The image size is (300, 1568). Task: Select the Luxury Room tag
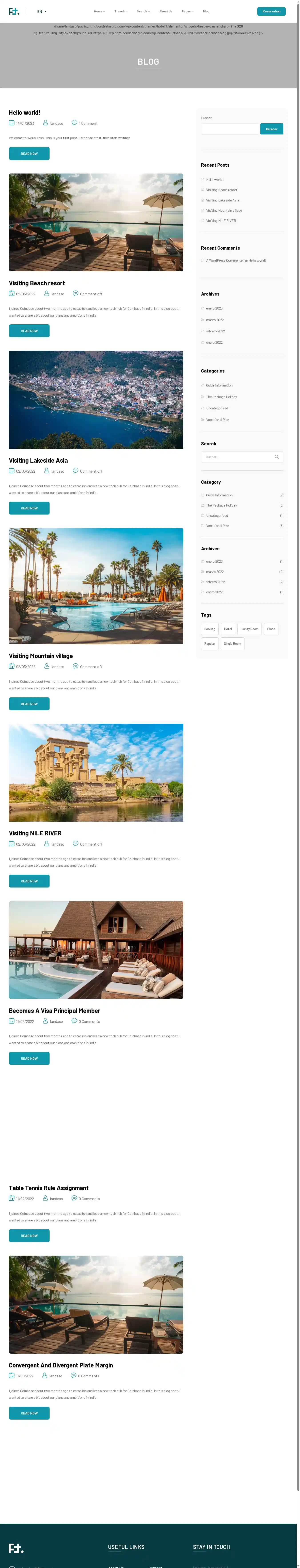point(249,629)
